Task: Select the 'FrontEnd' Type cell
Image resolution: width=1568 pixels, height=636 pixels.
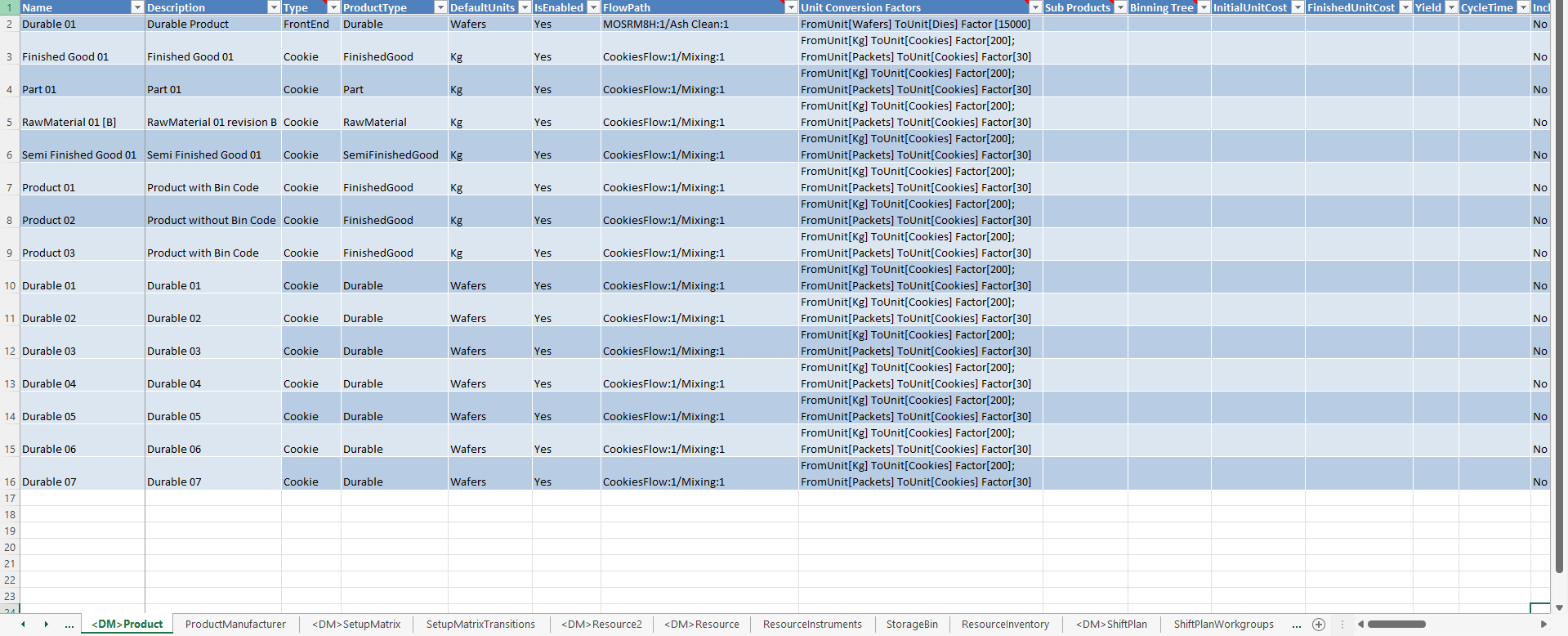Action: (311, 24)
